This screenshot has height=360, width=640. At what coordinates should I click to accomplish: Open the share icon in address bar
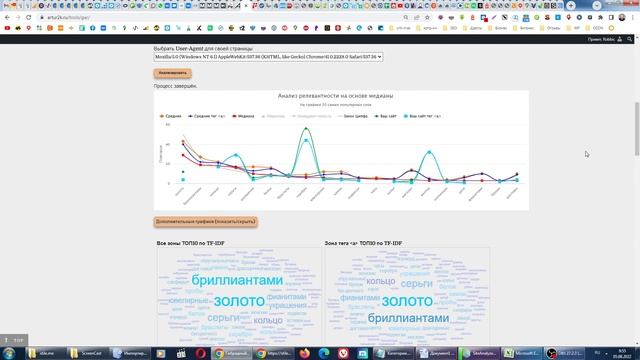click(417, 18)
